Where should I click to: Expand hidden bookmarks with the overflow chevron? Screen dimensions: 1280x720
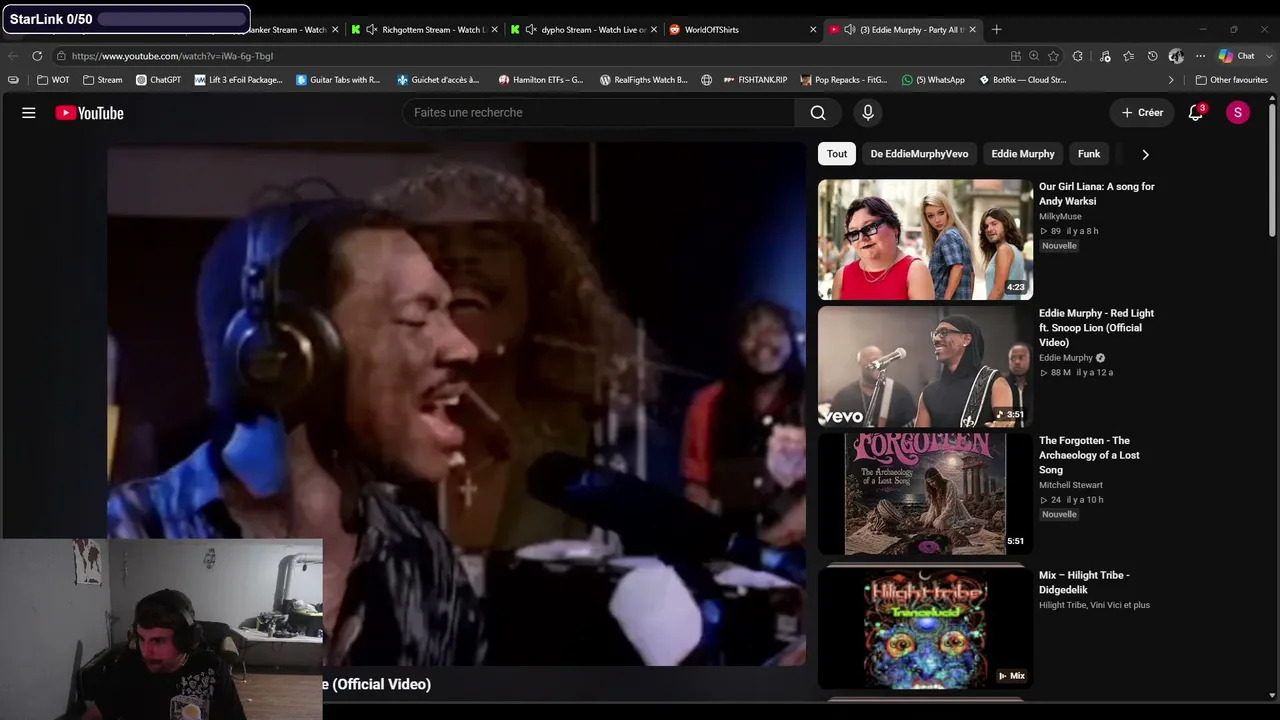[1171, 80]
